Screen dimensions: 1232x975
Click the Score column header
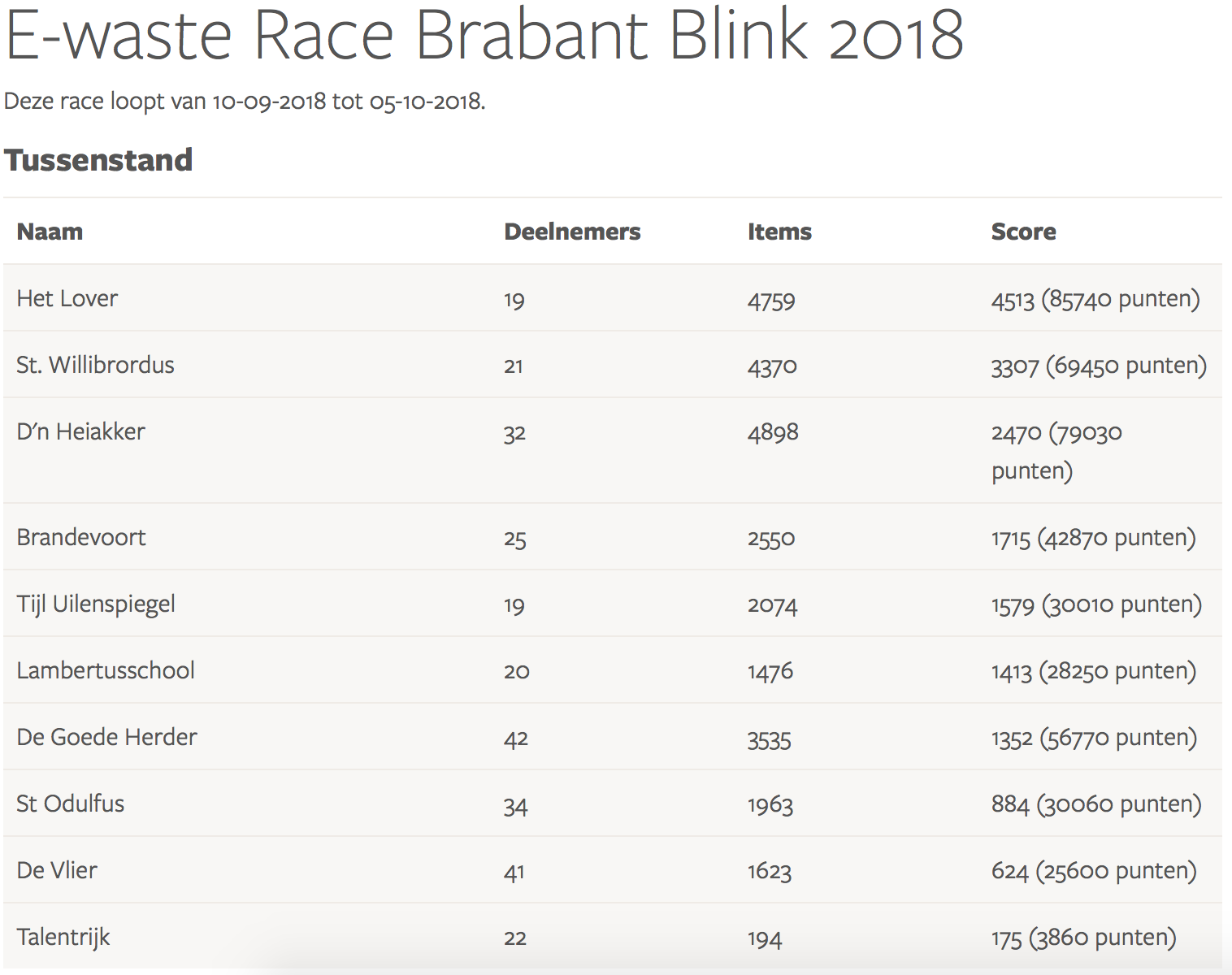(x=1023, y=232)
